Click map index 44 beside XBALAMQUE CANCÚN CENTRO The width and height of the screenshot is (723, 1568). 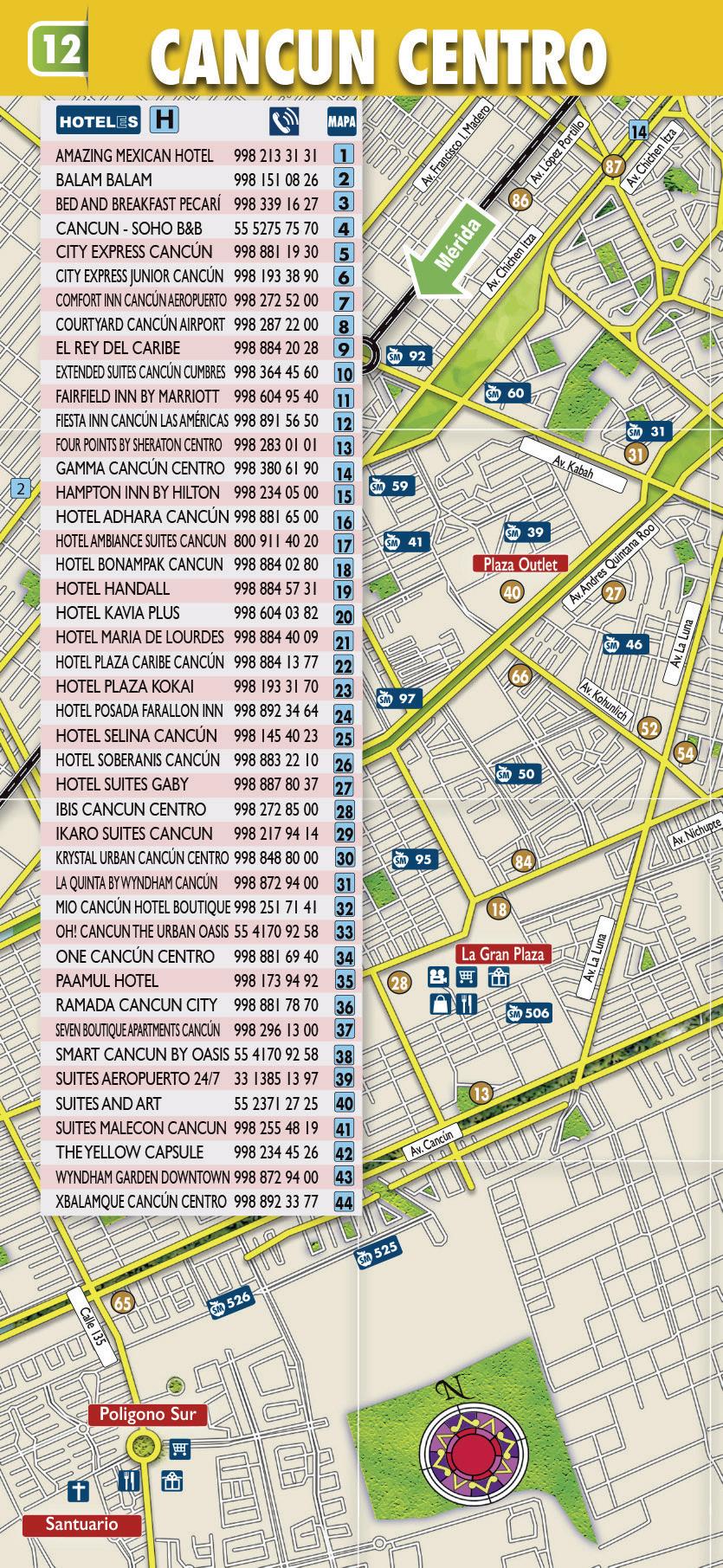(344, 1203)
